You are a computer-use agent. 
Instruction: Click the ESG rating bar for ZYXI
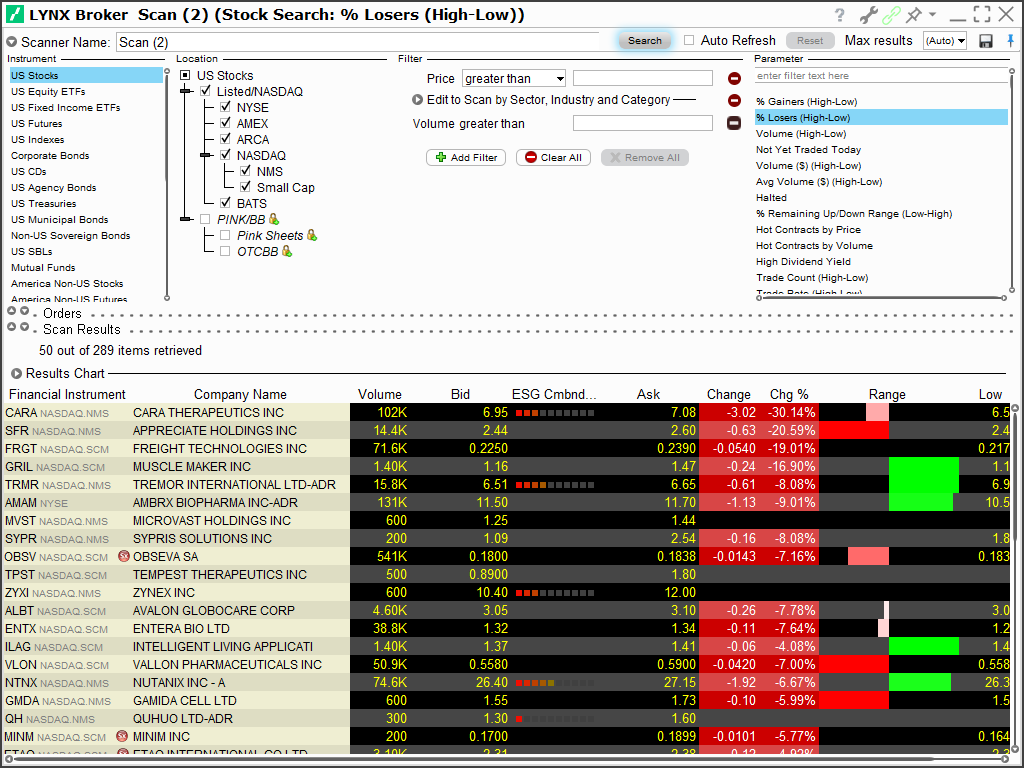point(555,593)
